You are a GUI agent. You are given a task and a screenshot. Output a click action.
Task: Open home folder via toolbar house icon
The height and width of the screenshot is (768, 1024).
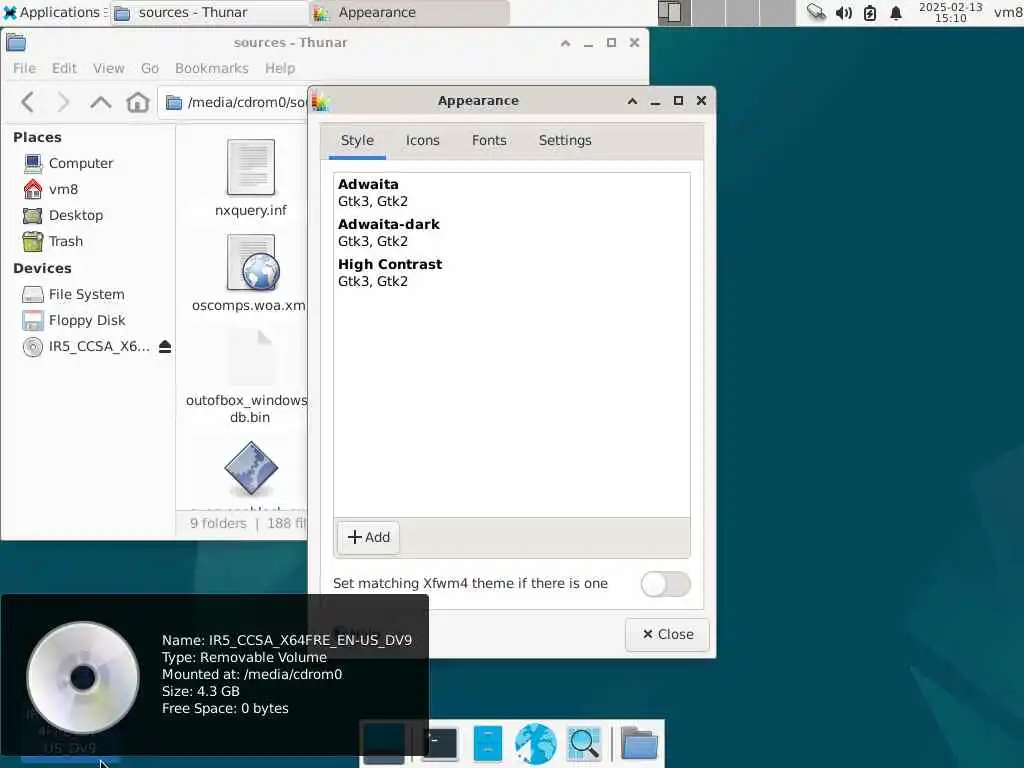pos(138,103)
